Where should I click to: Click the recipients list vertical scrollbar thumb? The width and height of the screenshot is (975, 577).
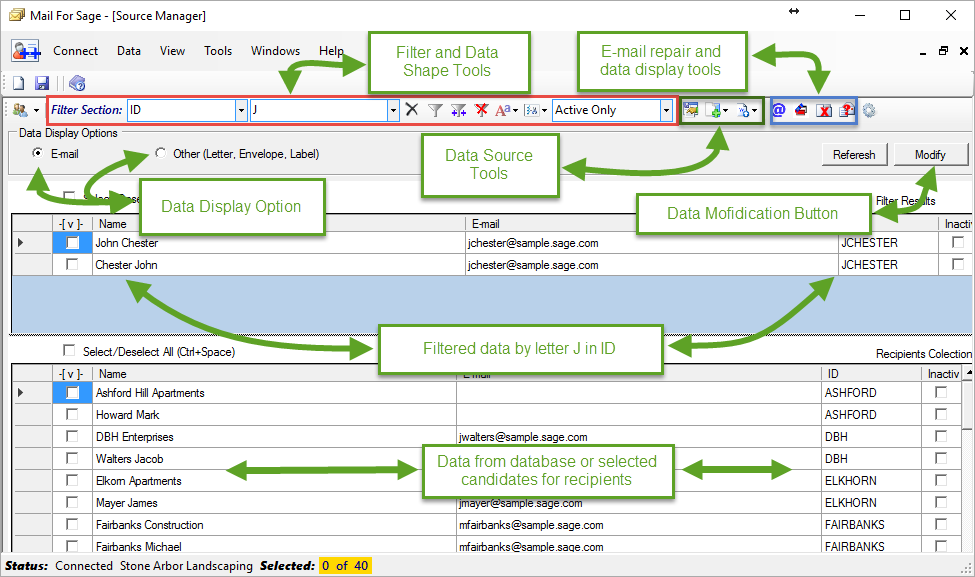969,404
